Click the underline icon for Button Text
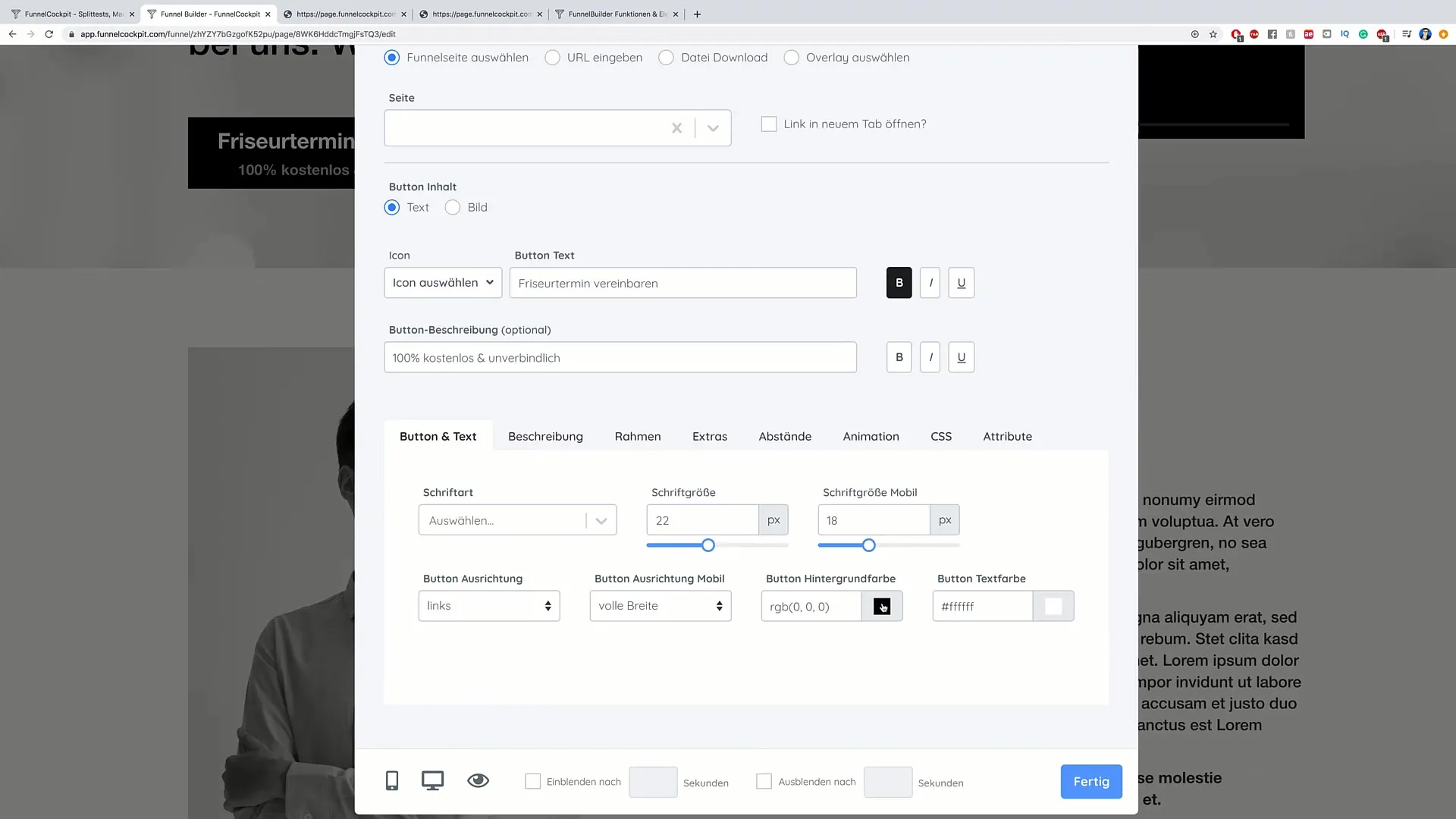The height and width of the screenshot is (819, 1456). click(x=962, y=282)
